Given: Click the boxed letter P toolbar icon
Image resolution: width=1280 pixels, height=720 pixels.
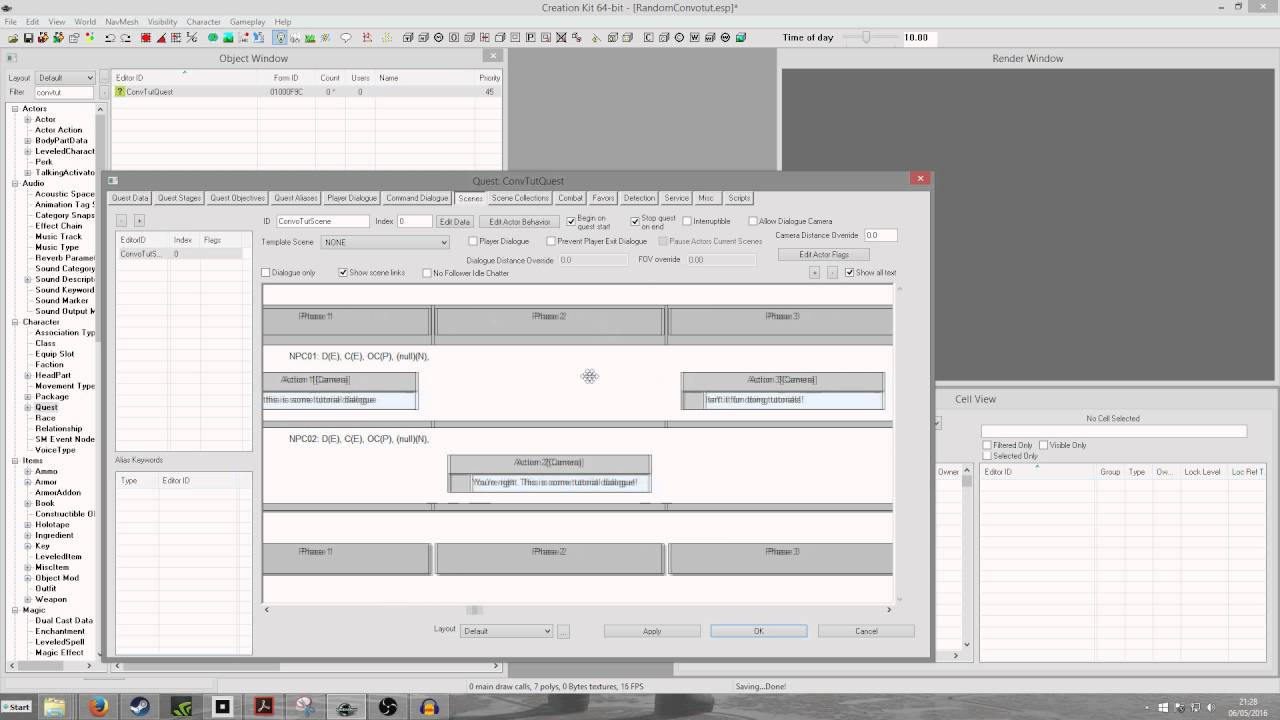Looking at the screenshot, I should 530,38.
